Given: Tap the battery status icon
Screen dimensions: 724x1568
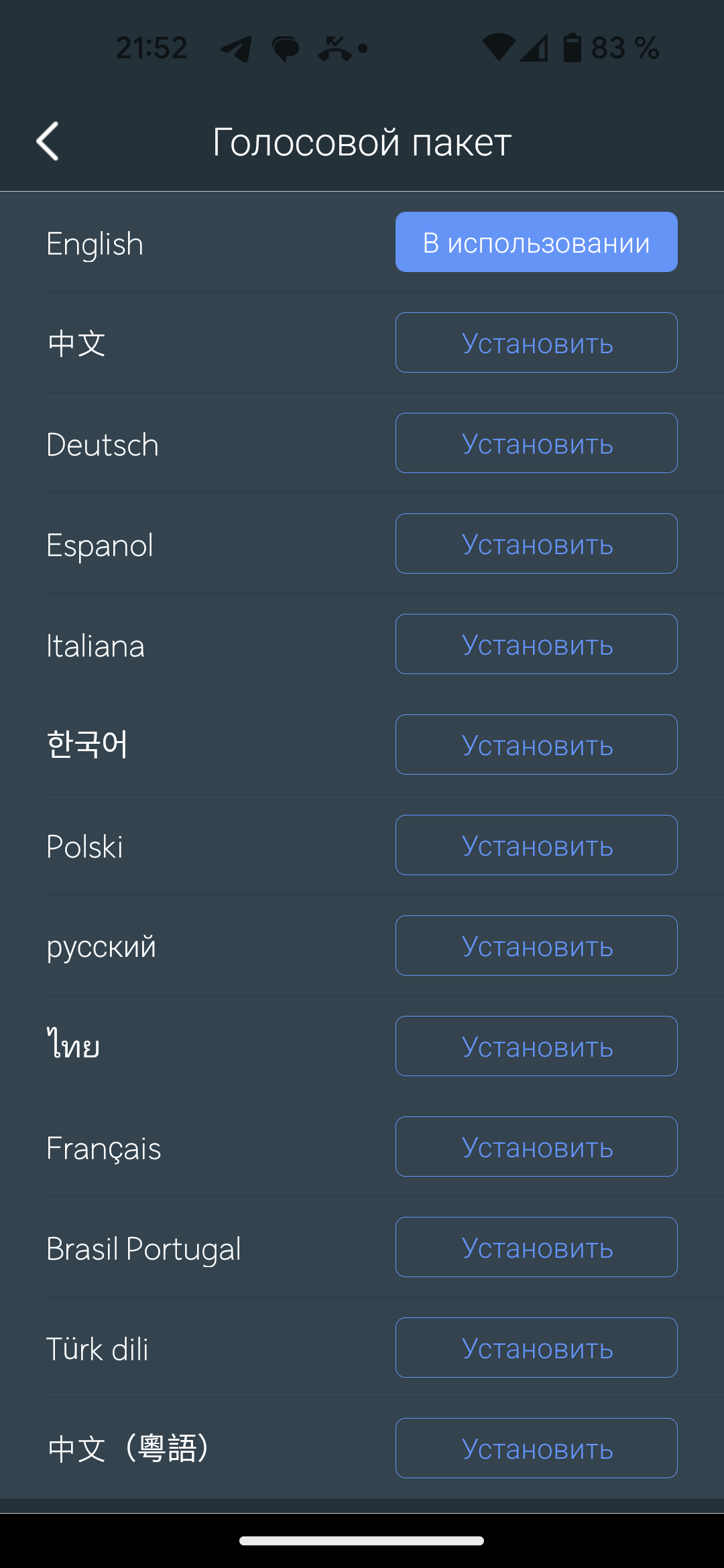Looking at the screenshot, I should coord(572,48).
